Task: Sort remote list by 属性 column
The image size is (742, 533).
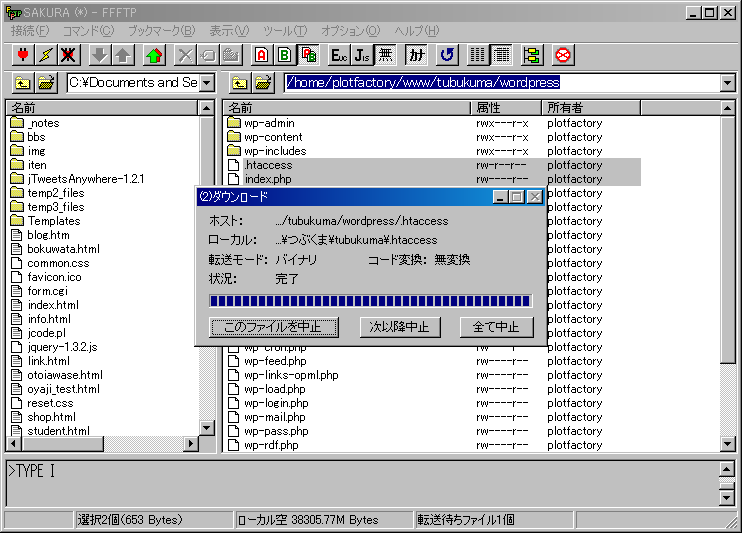Action: (506, 108)
